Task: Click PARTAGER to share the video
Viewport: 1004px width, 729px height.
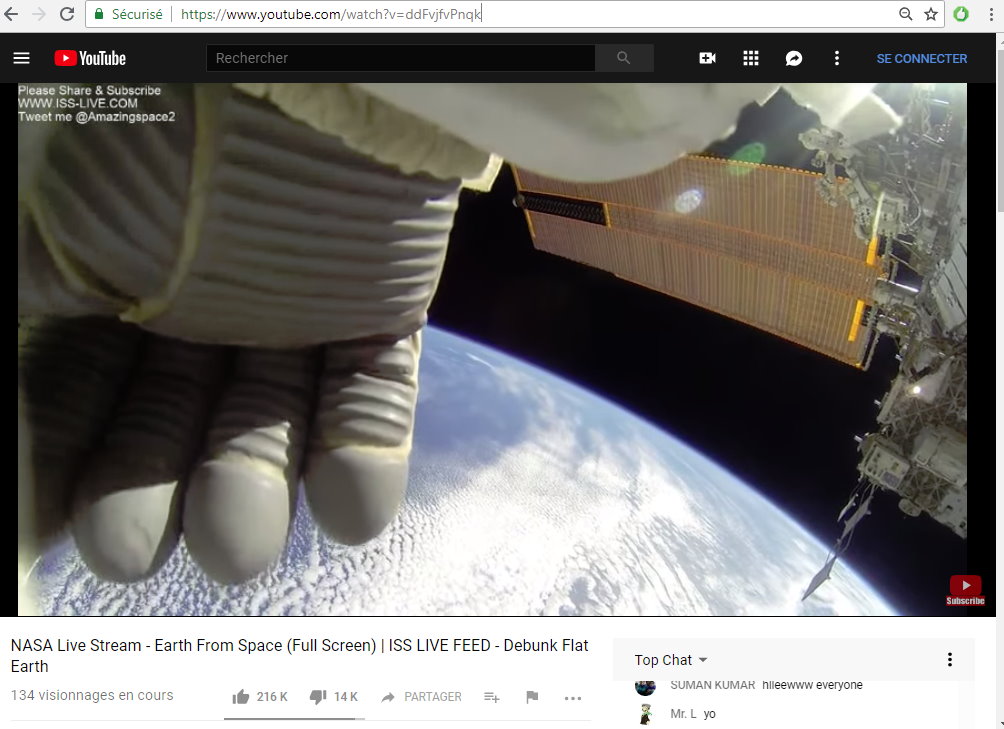Action: (x=421, y=696)
